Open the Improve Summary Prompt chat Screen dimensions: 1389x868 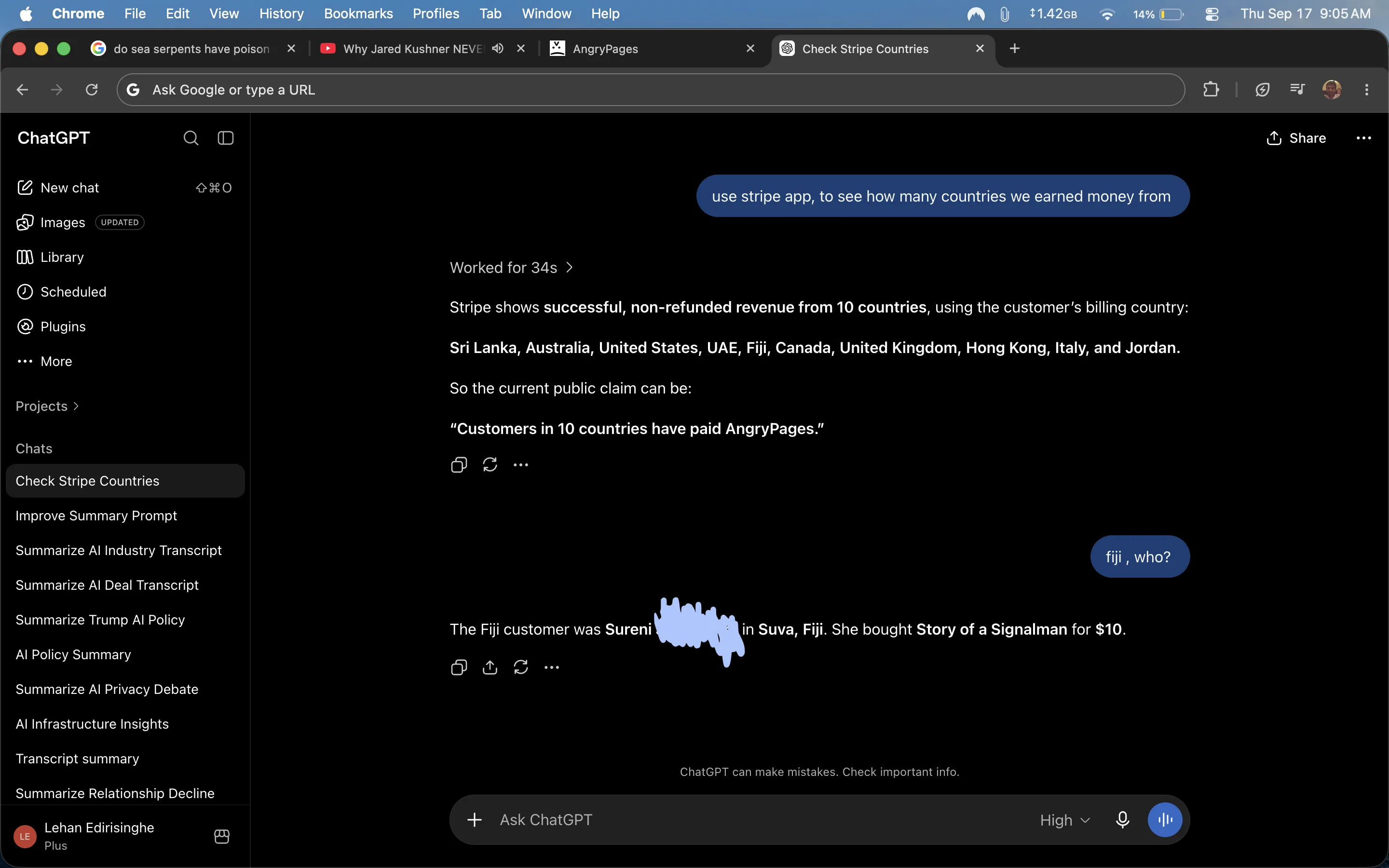(124, 515)
